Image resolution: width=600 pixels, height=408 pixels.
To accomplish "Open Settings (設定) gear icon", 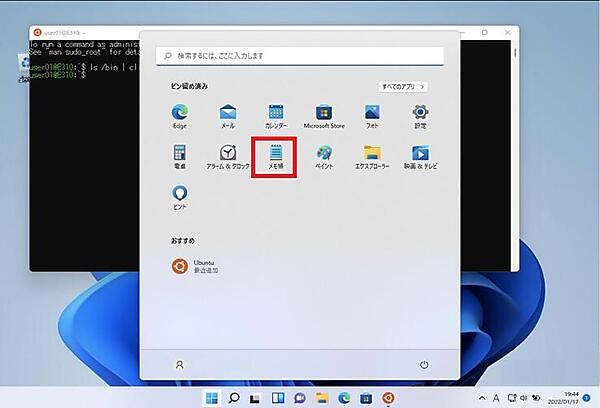I will point(420,116).
